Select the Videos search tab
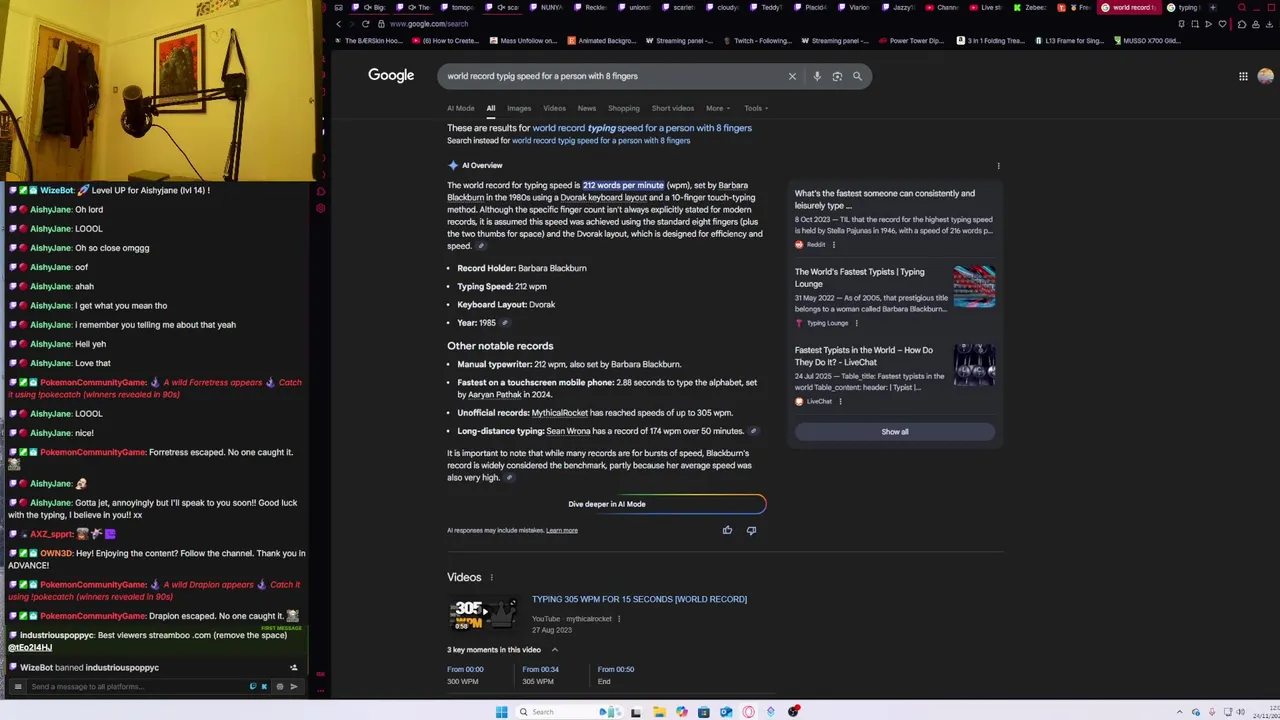The width and height of the screenshot is (1280, 720). pyautogui.click(x=554, y=108)
